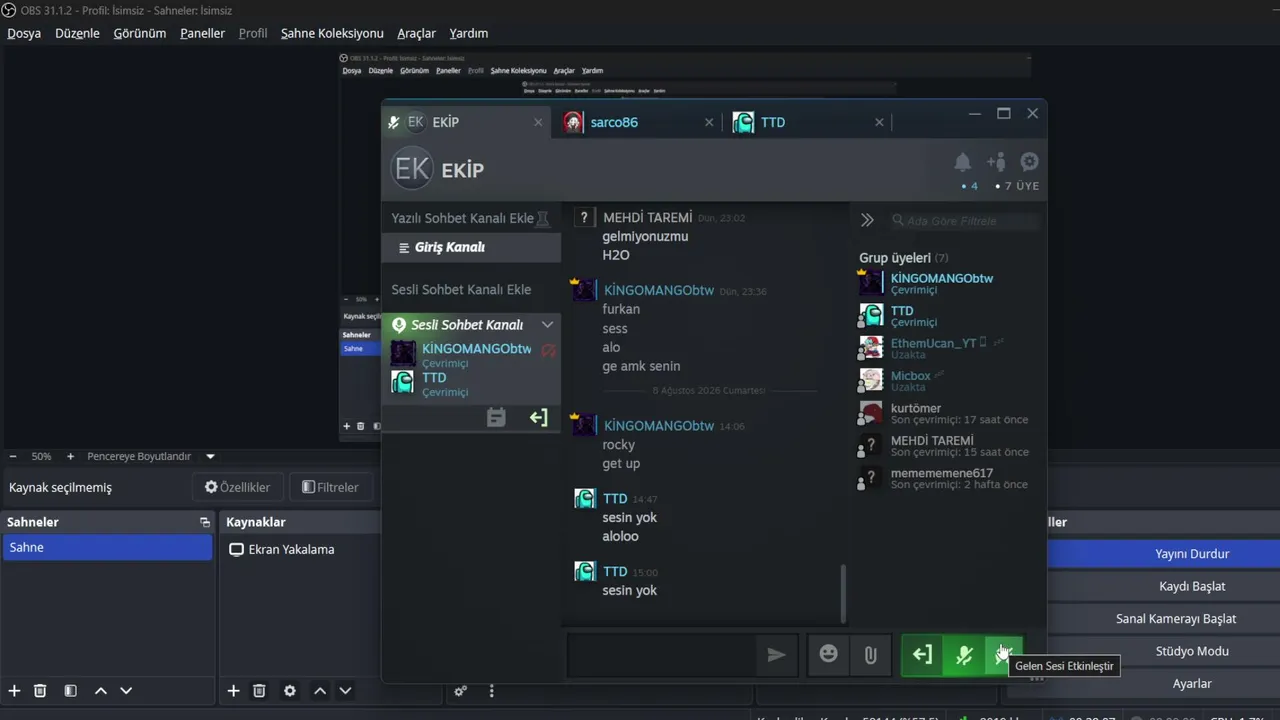The height and width of the screenshot is (720, 1280).
Task: Click the invite friend icon in EKİP chat
Action: click(x=996, y=162)
